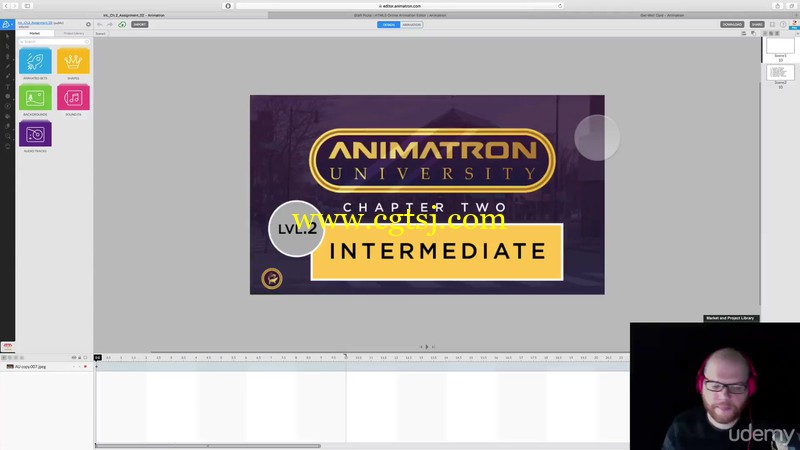
Task: Select the Scene1 canvas tab
Action: pyautogui.click(x=101, y=34)
